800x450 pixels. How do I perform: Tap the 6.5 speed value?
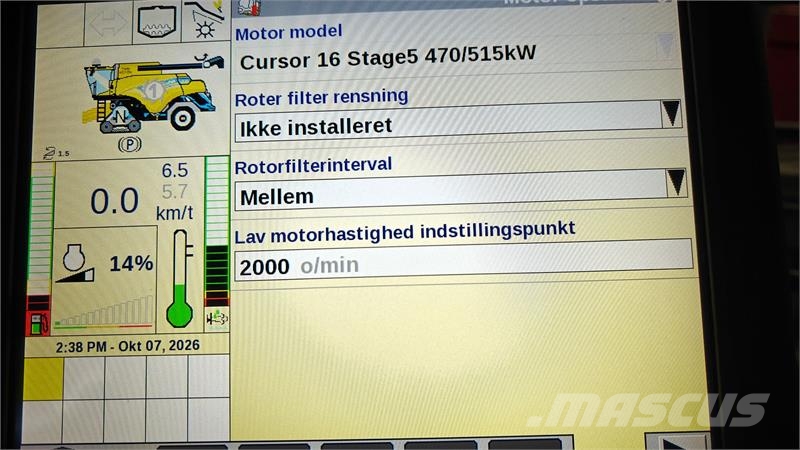point(174,170)
